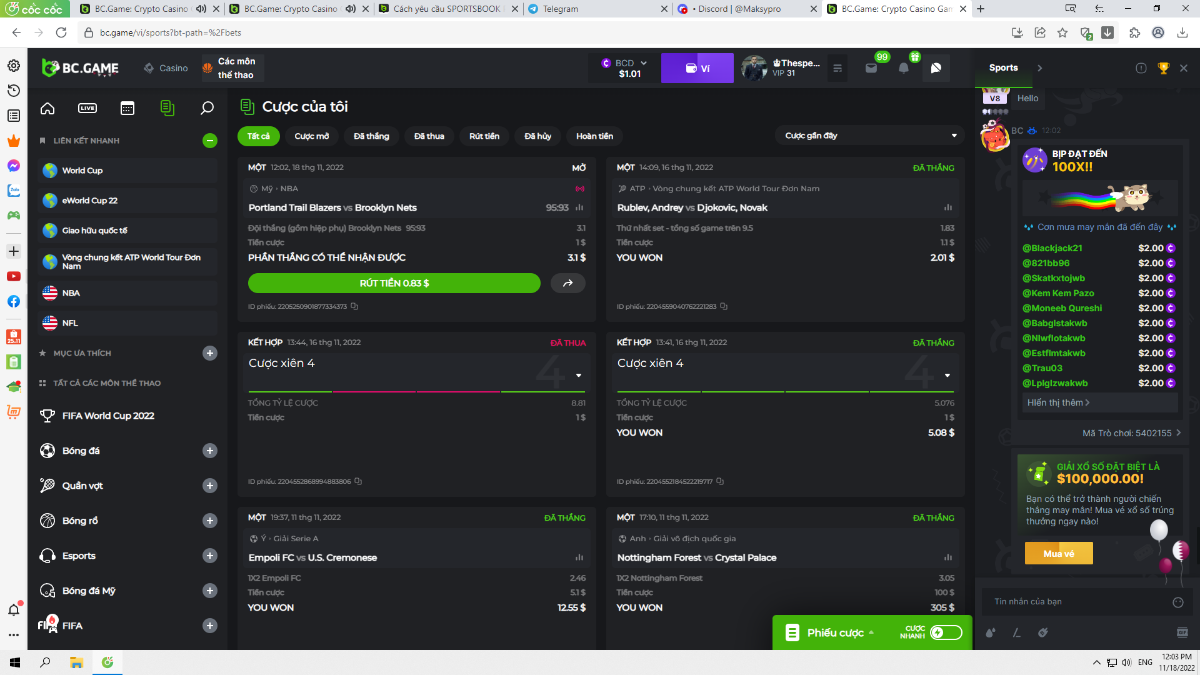
Task: Toggle the chat panel with the chat bubble icon
Action: click(x=936, y=68)
